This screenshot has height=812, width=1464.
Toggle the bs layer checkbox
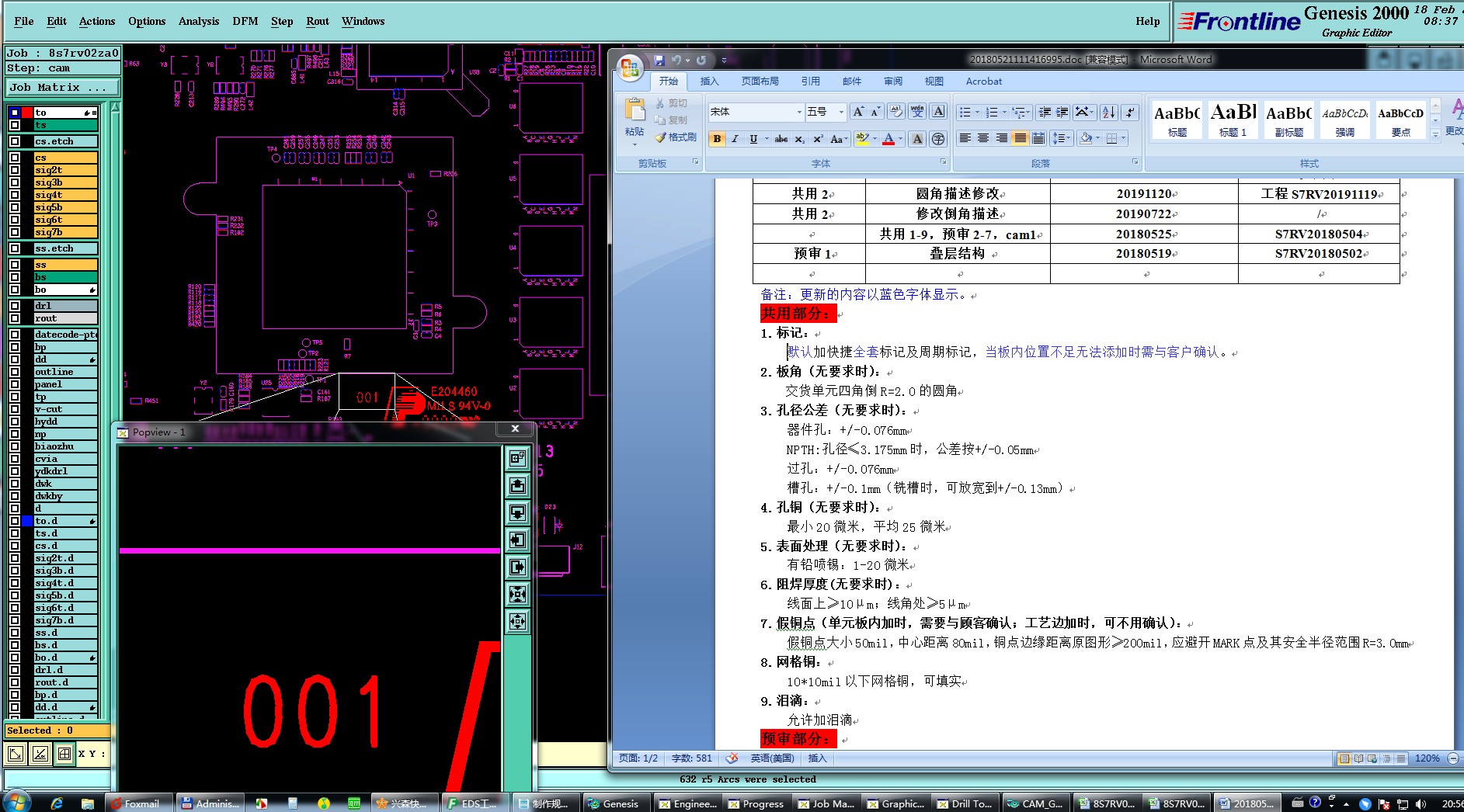[15, 277]
